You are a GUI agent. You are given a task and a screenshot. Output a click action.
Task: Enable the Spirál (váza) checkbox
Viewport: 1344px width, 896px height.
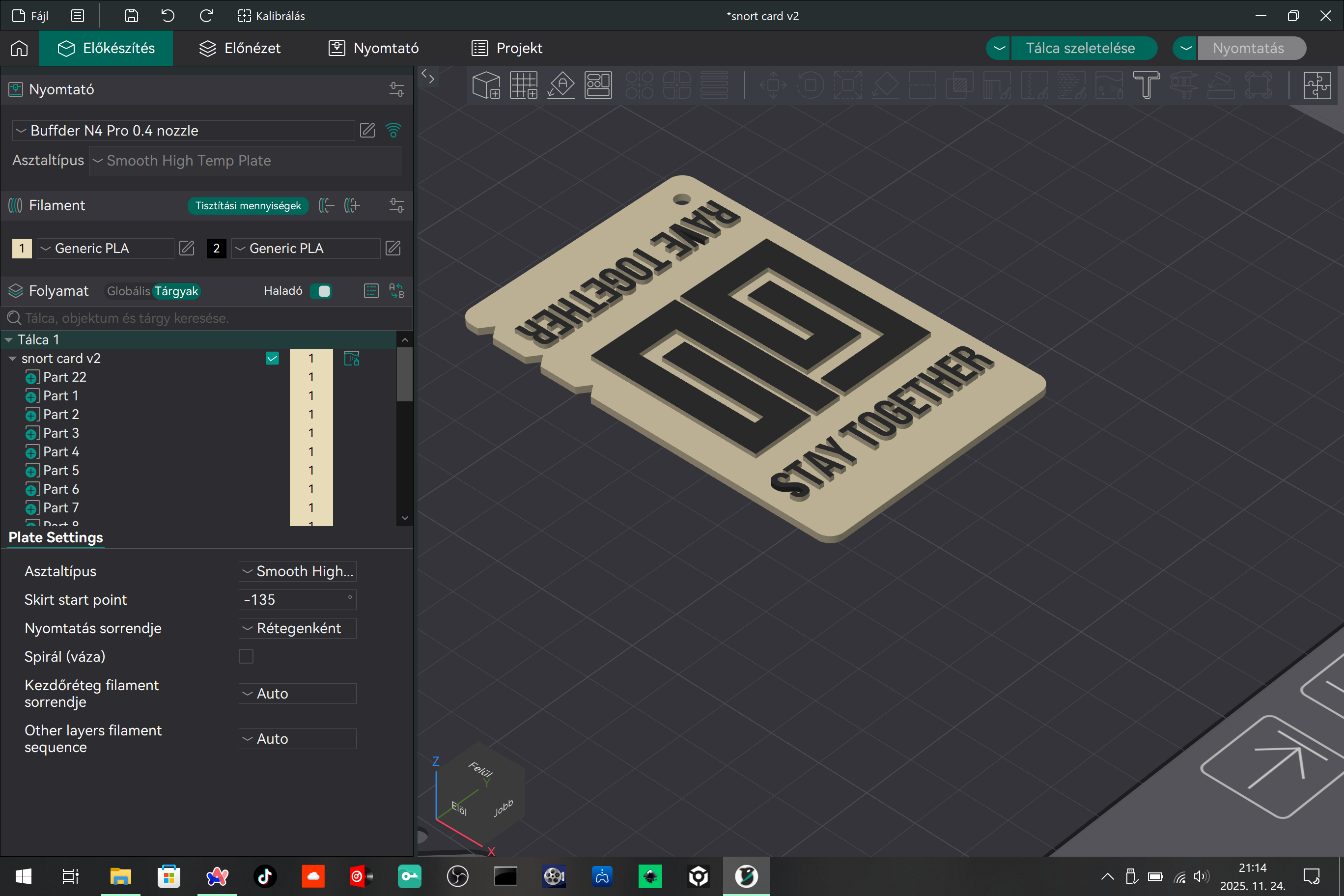coord(246,656)
